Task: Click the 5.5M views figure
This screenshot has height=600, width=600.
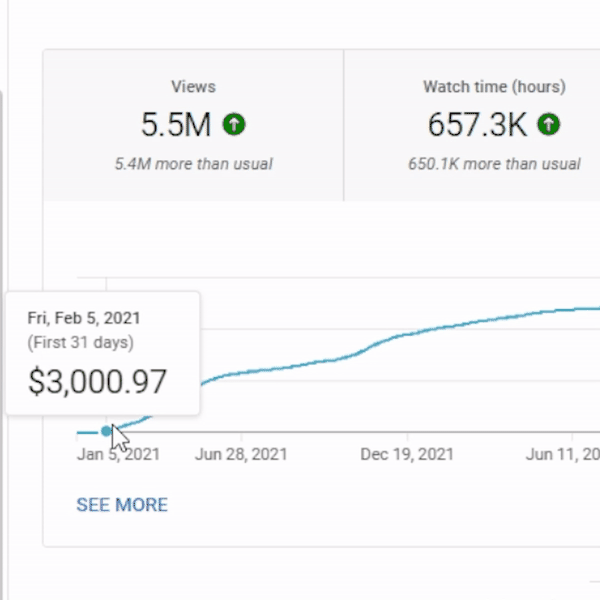Action: pos(176,125)
